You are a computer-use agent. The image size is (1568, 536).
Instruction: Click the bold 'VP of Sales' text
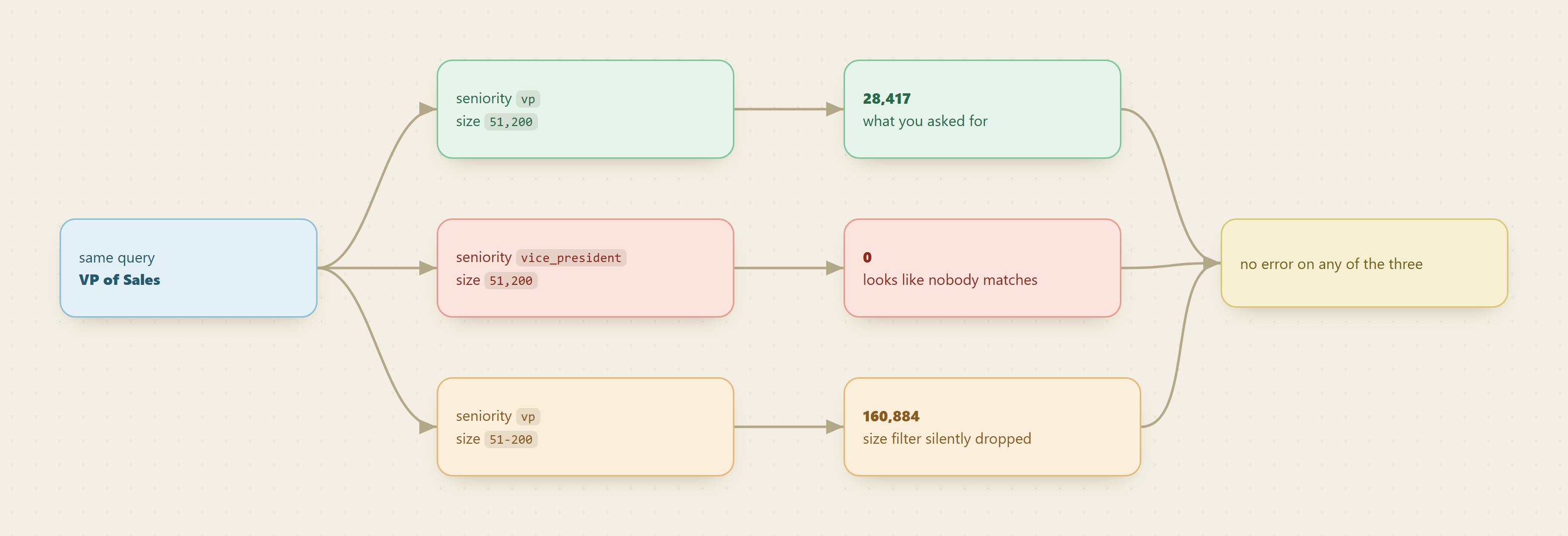(119, 279)
